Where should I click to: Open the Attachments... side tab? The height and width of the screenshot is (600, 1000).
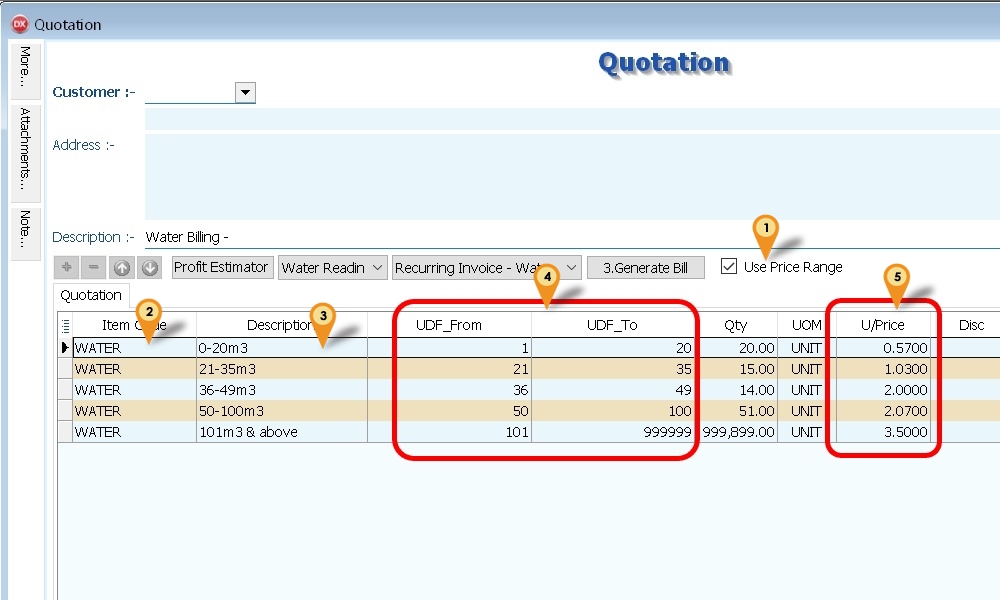coord(25,150)
